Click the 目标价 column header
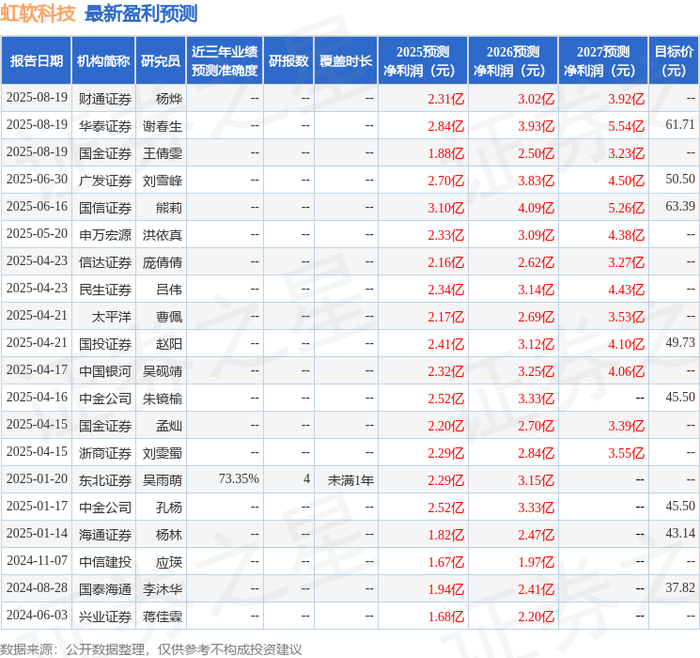The width and height of the screenshot is (700, 658). (674, 61)
